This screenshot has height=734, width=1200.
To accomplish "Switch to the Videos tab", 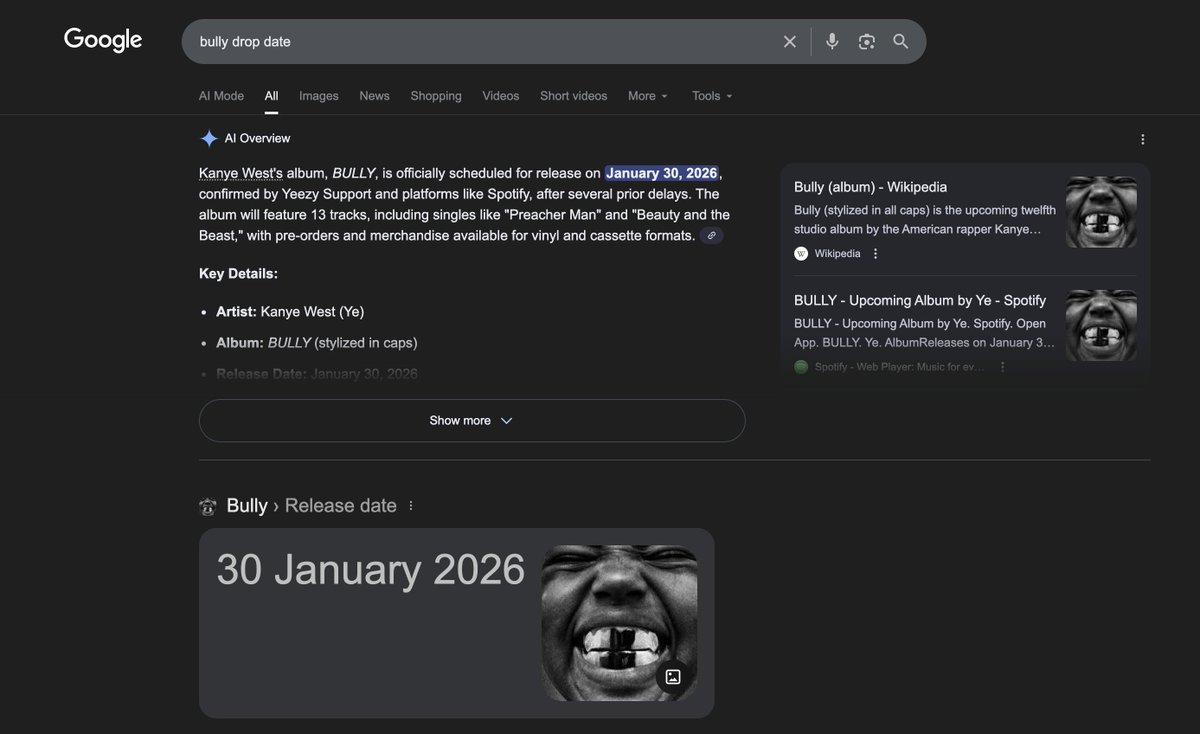I will [501, 96].
